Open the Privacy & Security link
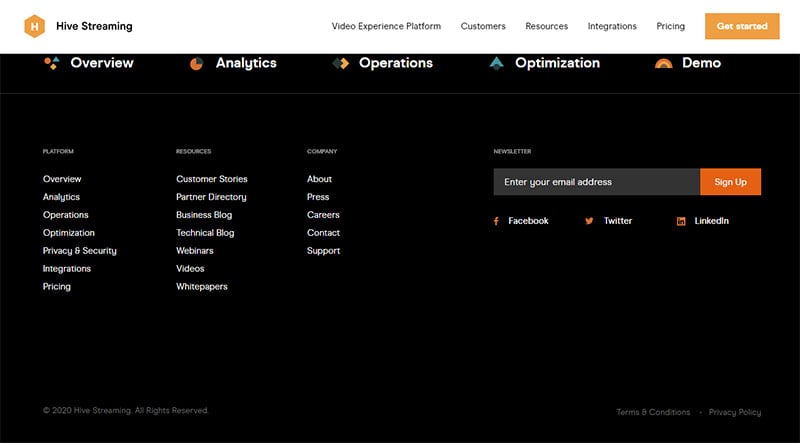The width and height of the screenshot is (800, 443). tap(80, 251)
